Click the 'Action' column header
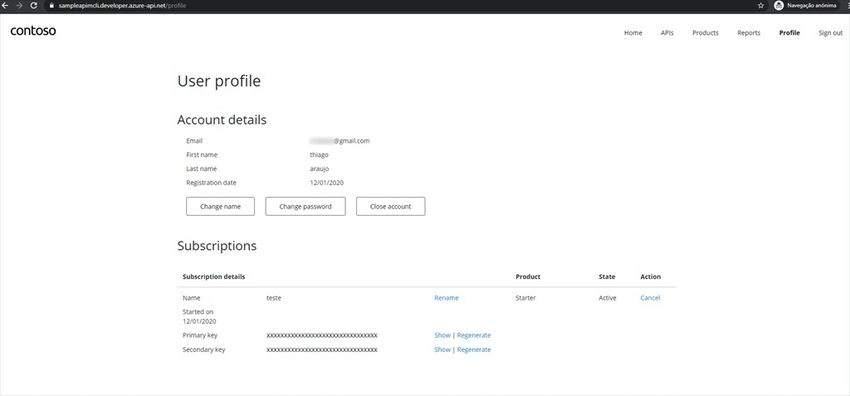The width and height of the screenshot is (850, 396). [x=651, y=277]
